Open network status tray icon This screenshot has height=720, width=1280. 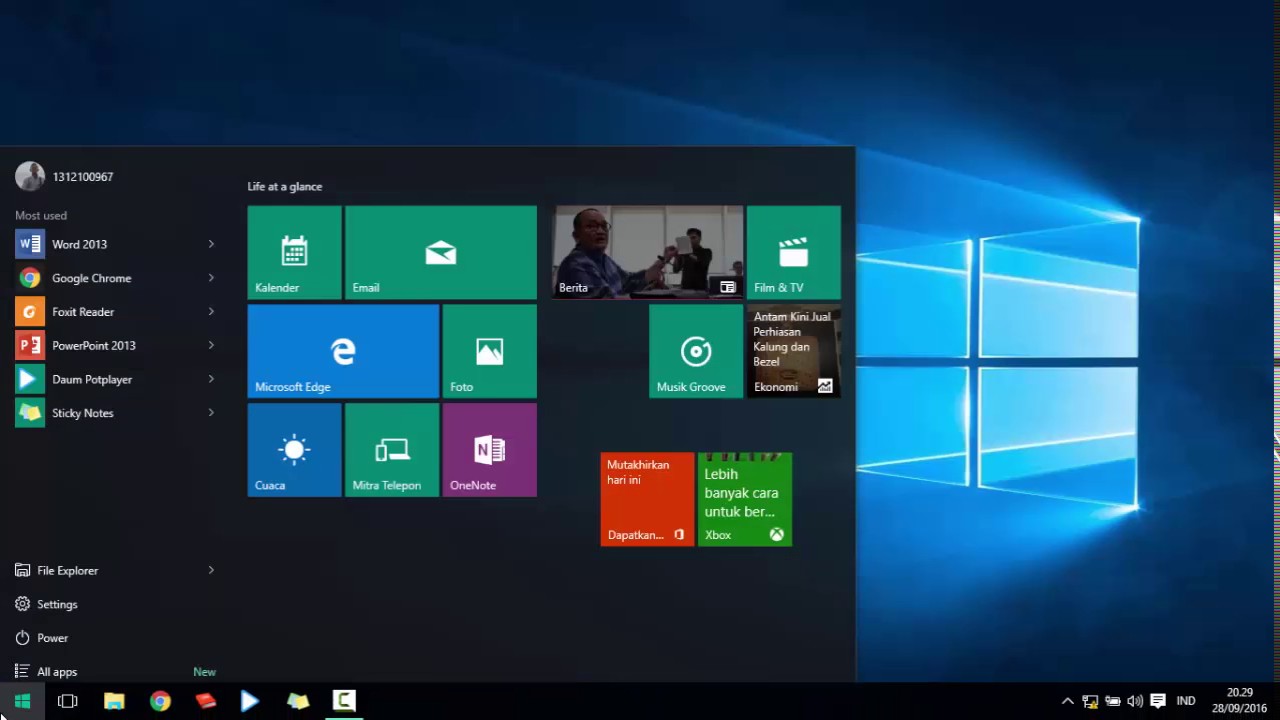[1090, 701]
